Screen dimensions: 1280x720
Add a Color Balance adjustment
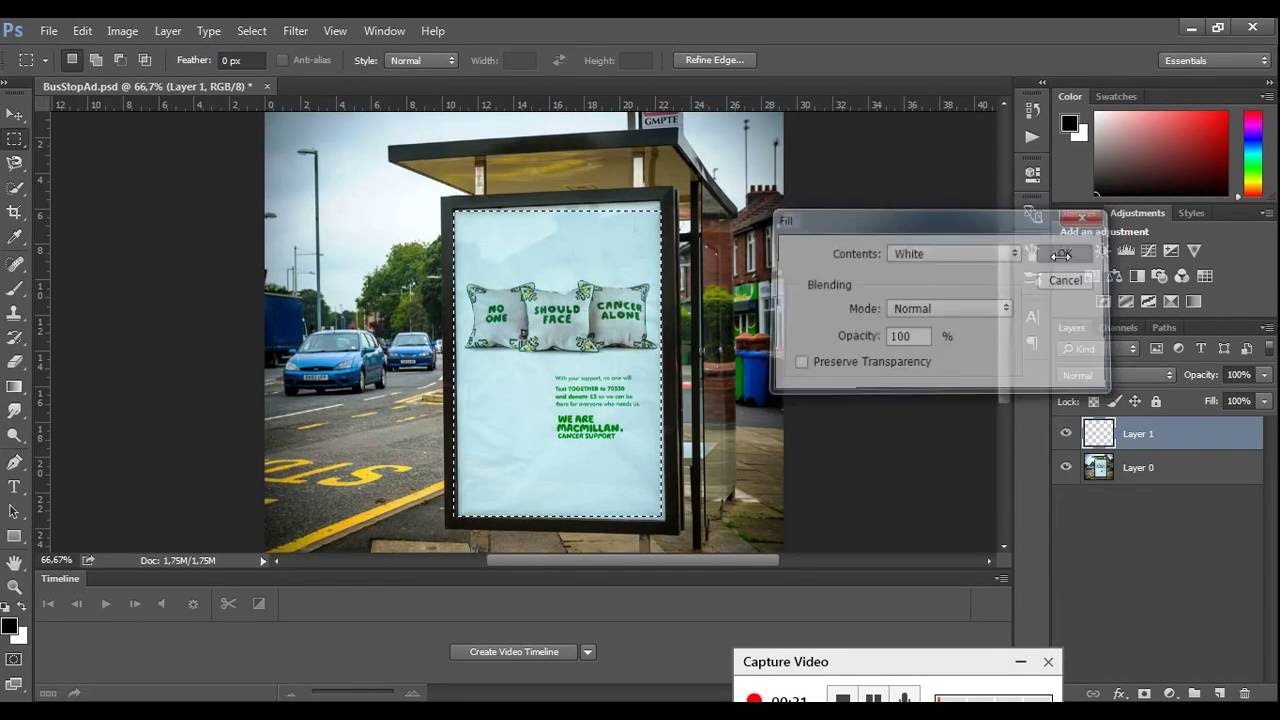[x=1114, y=276]
